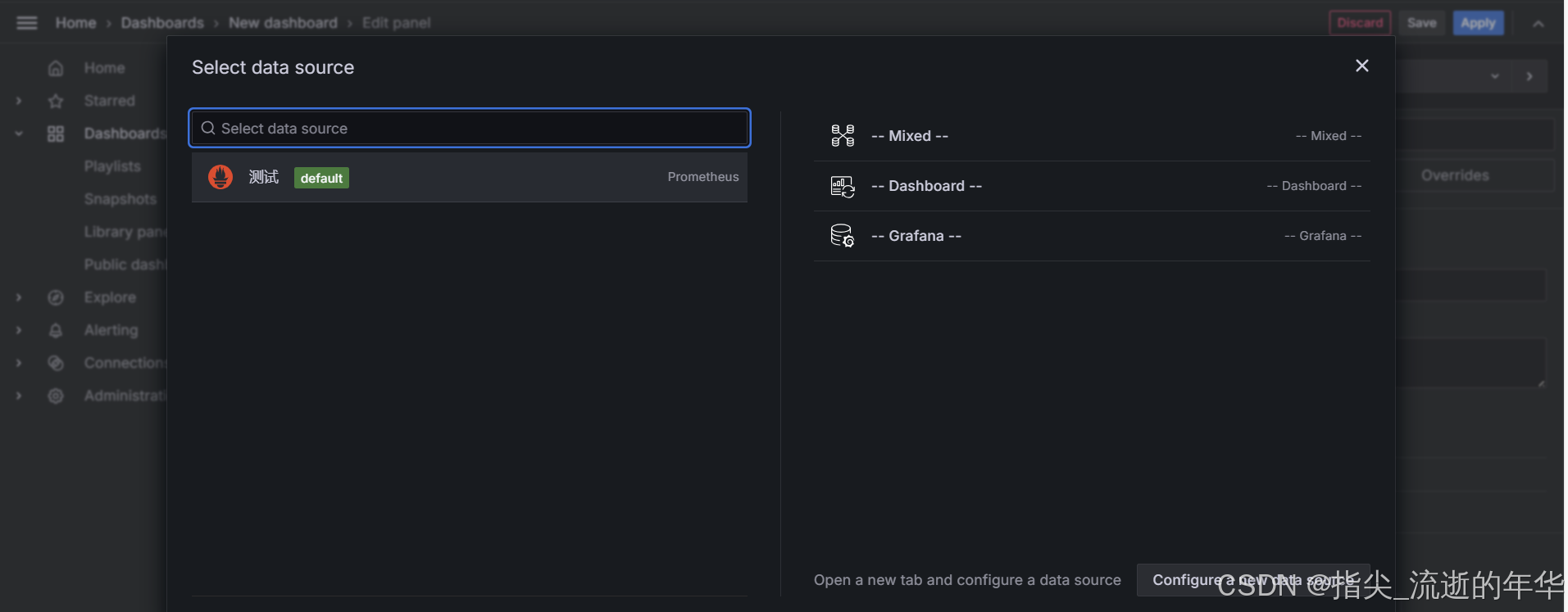The width and height of the screenshot is (1568, 612).
Task: Close the Select data source dialog
Action: [x=1361, y=66]
